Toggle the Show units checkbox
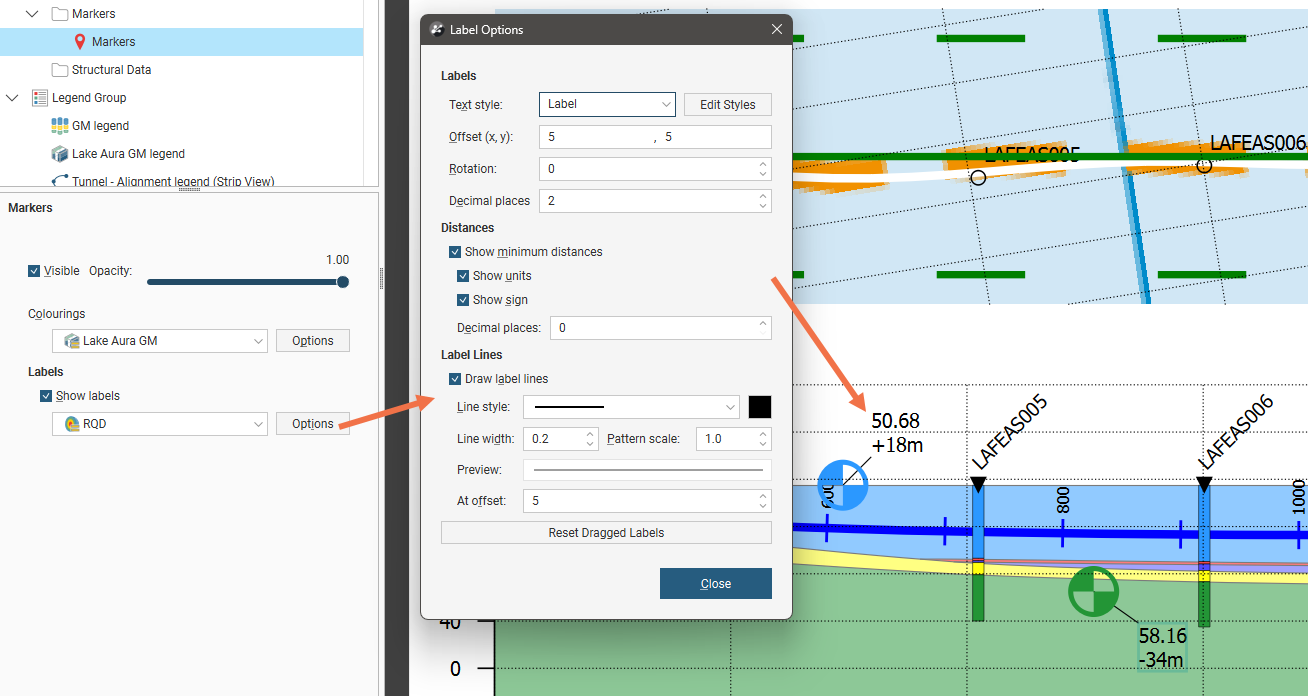The image size is (1308, 696). click(x=463, y=276)
